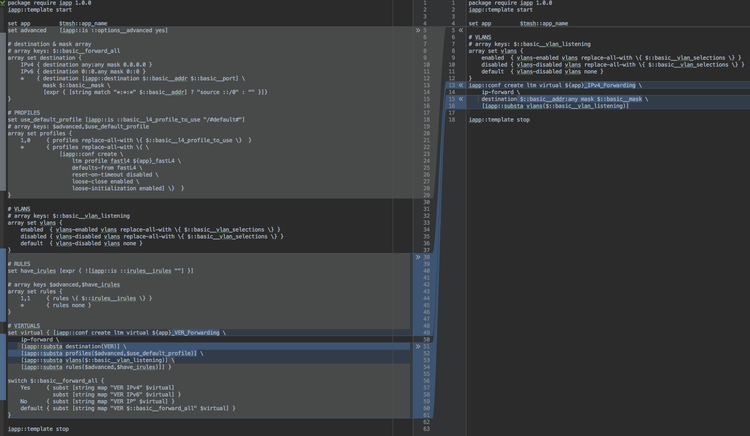Viewport: 750px width, 436px height.
Task: Click the '# VLANS' comment in right pane
Action: click(x=480, y=37)
